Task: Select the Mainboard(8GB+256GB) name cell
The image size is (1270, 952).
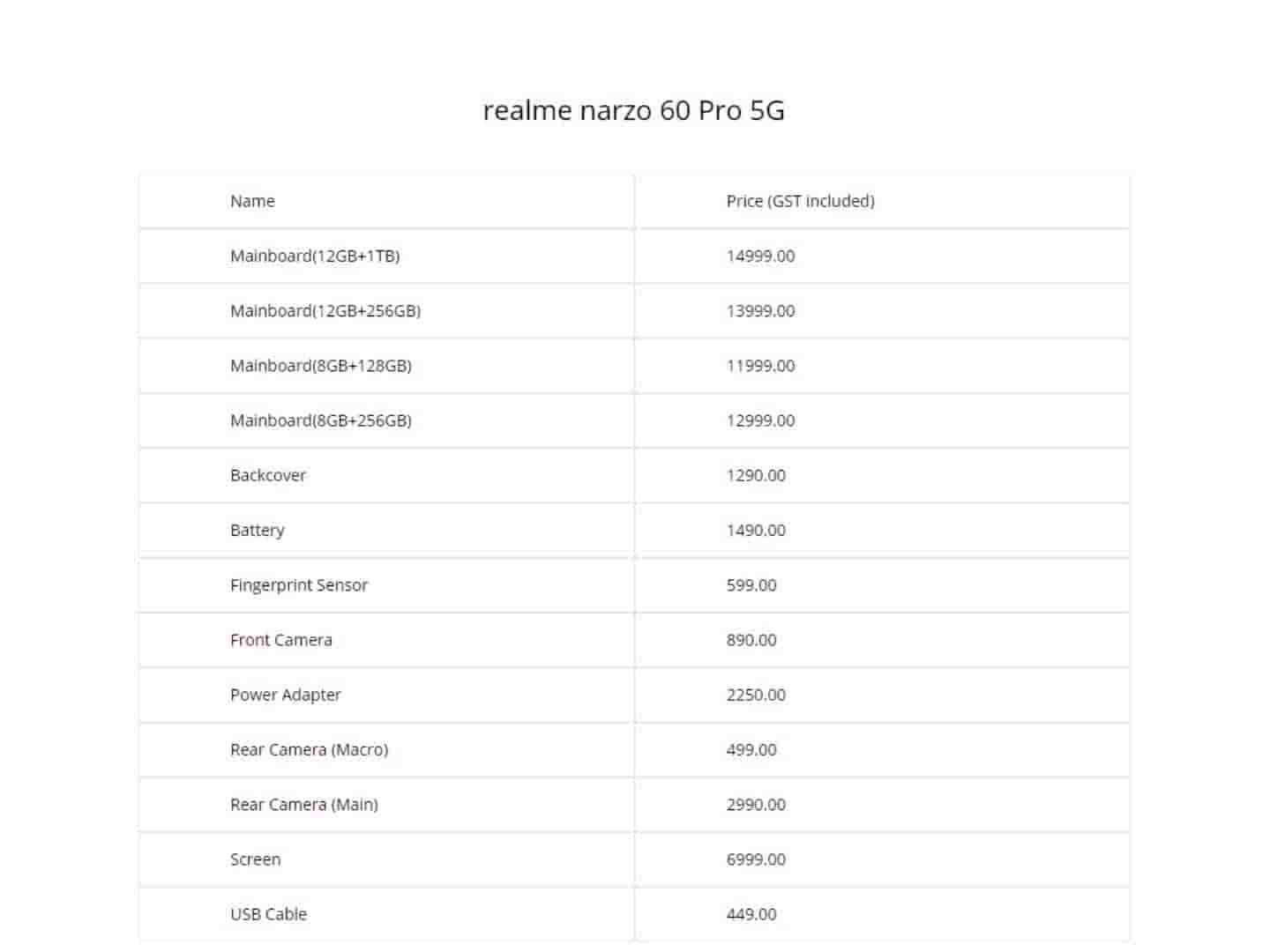Action: pyautogui.click(x=321, y=420)
